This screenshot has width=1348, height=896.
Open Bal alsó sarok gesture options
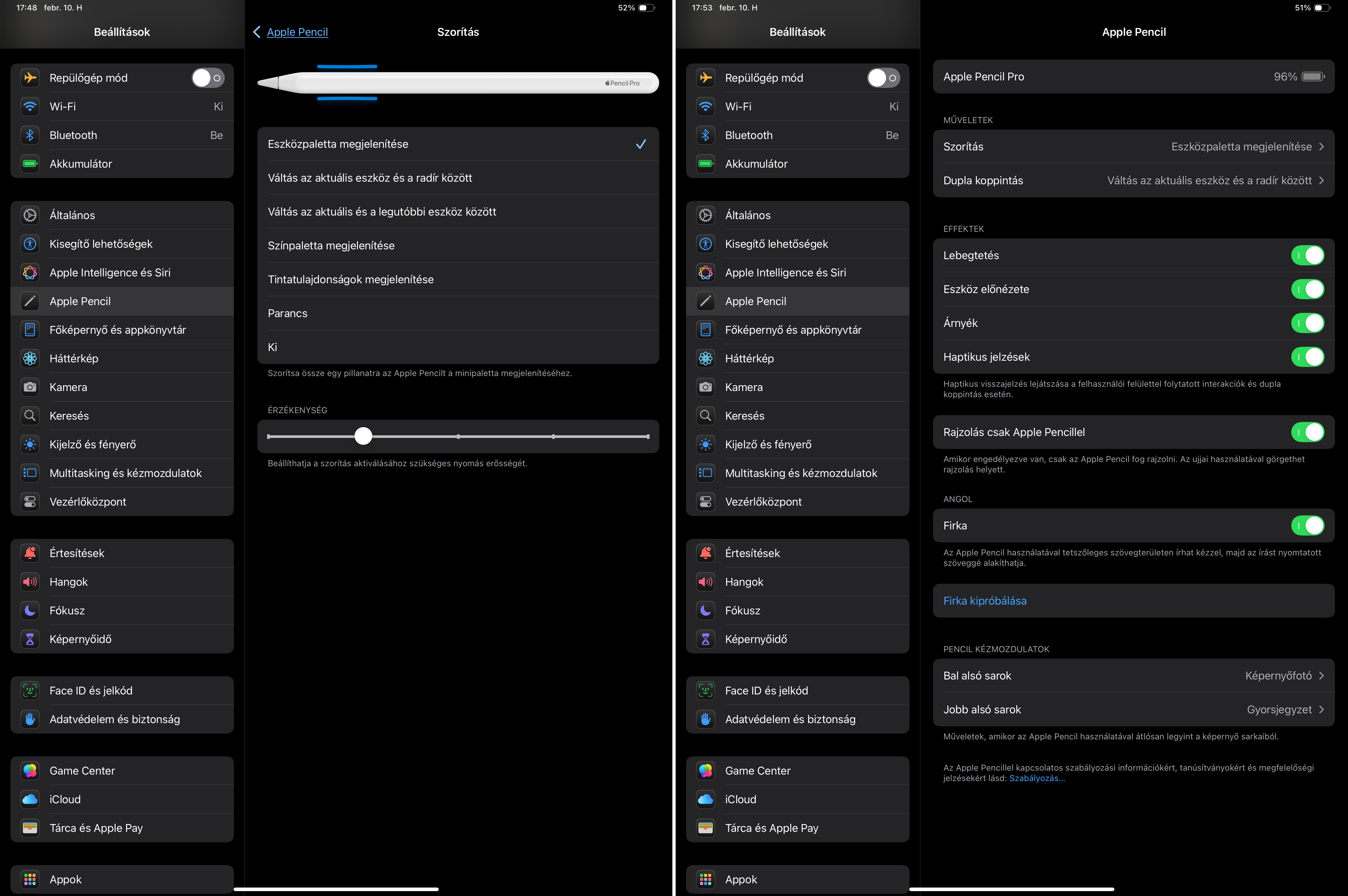(x=1133, y=676)
